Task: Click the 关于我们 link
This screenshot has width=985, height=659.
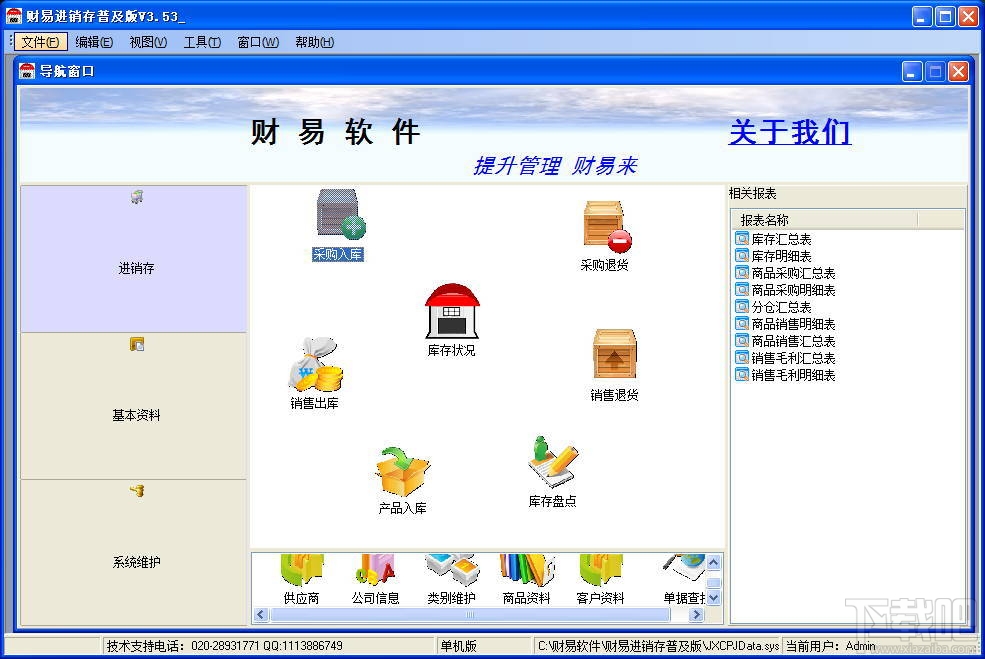Action: (789, 132)
